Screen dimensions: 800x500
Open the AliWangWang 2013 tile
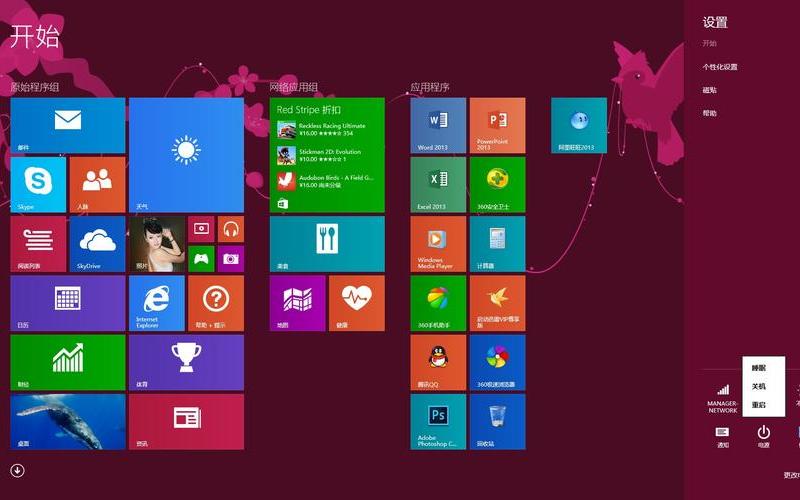coord(579,125)
